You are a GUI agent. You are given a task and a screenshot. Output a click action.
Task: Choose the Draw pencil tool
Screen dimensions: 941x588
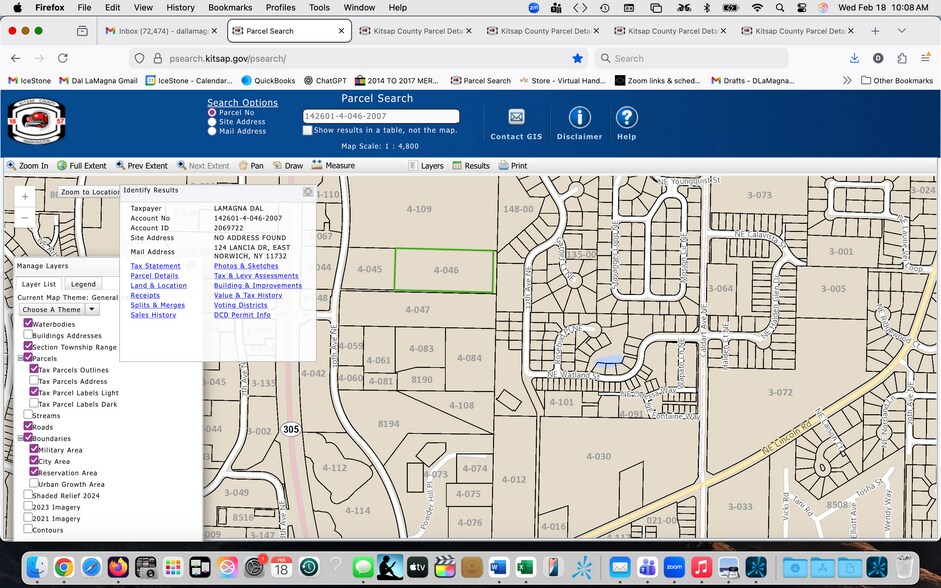click(x=287, y=165)
